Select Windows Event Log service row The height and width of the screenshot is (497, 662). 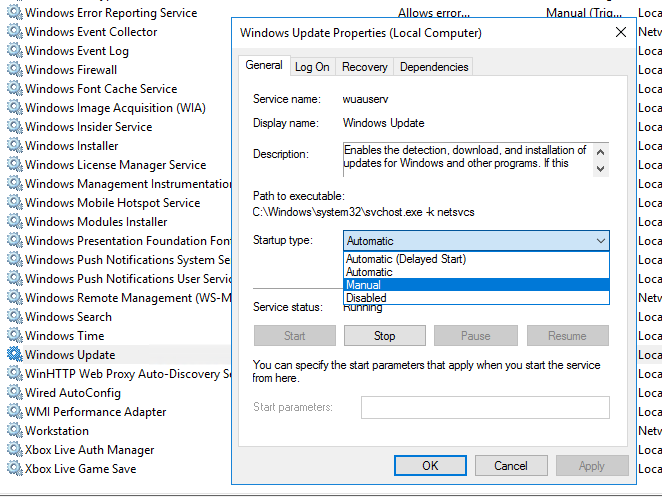[x=77, y=51]
